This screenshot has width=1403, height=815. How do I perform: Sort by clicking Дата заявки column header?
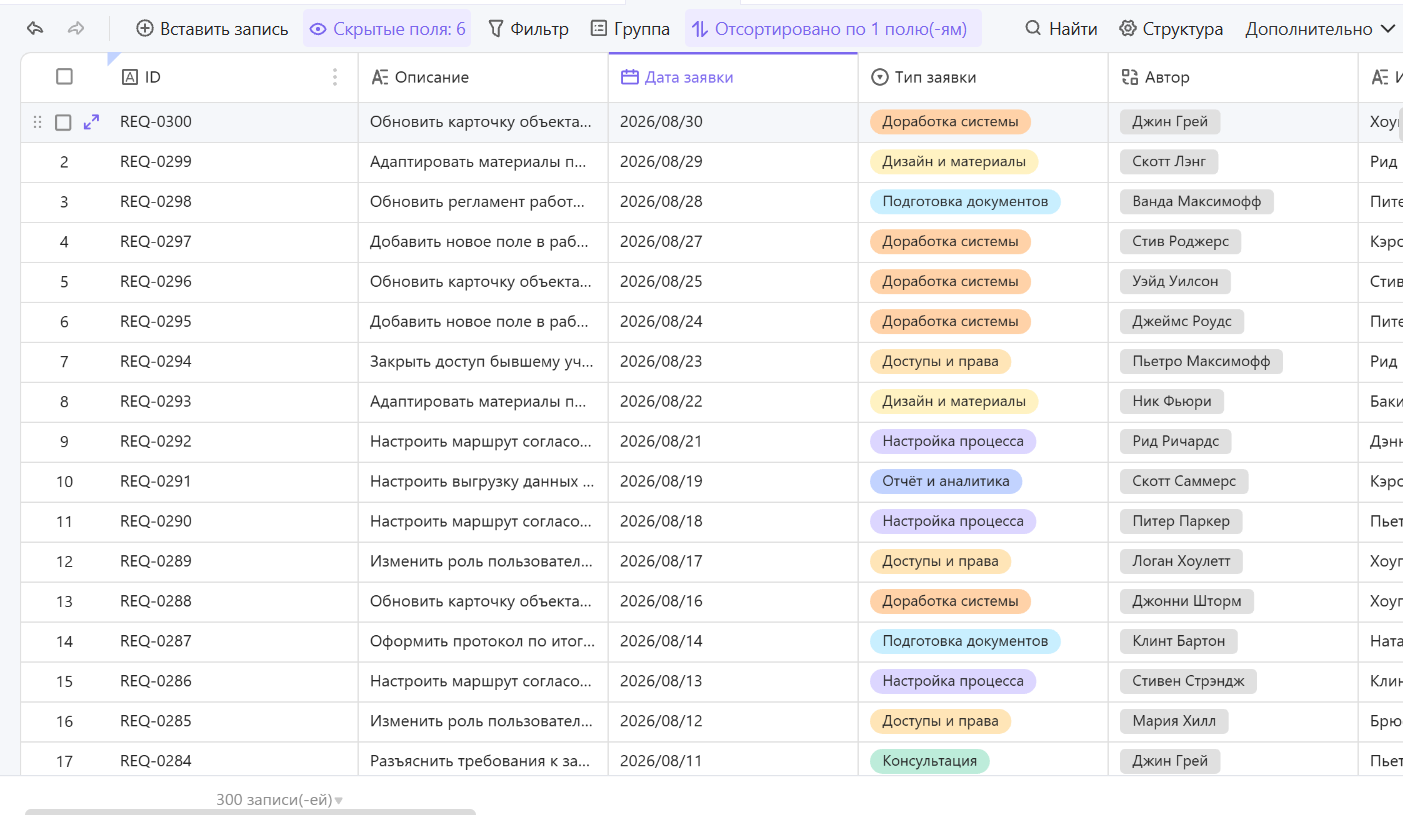click(x=733, y=77)
